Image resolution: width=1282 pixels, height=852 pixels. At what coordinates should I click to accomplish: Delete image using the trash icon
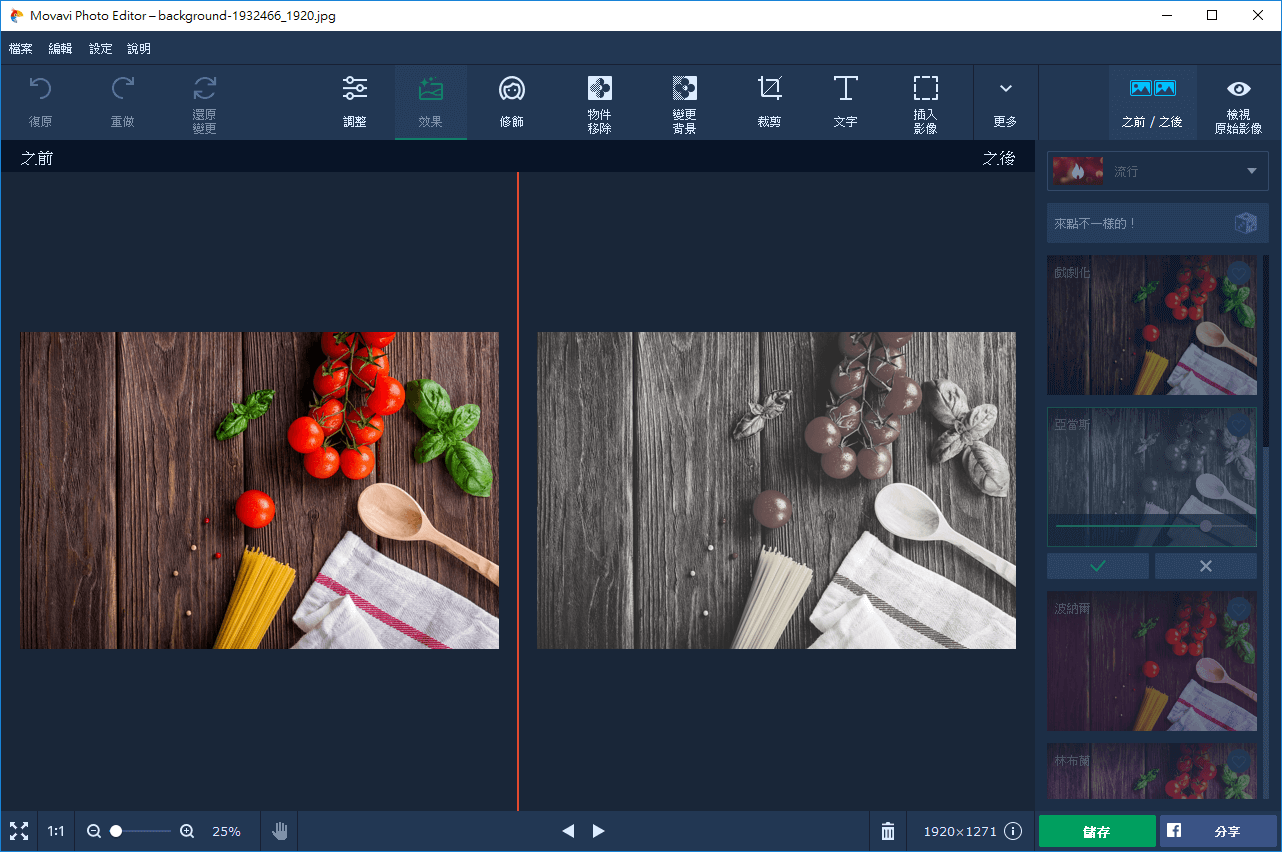[x=887, y=831]
